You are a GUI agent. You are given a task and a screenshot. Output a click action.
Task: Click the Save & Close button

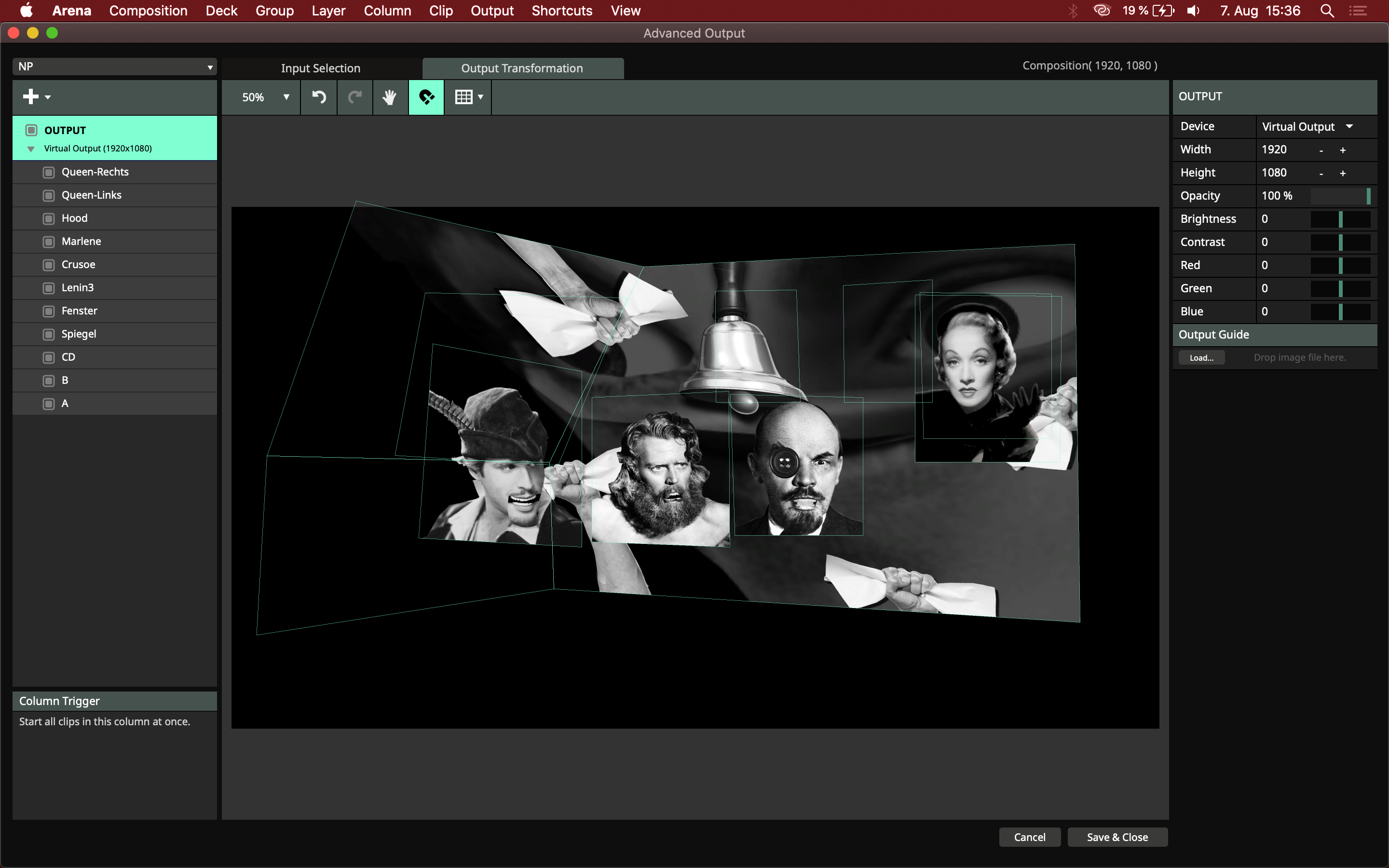[x=1117, y=837]
